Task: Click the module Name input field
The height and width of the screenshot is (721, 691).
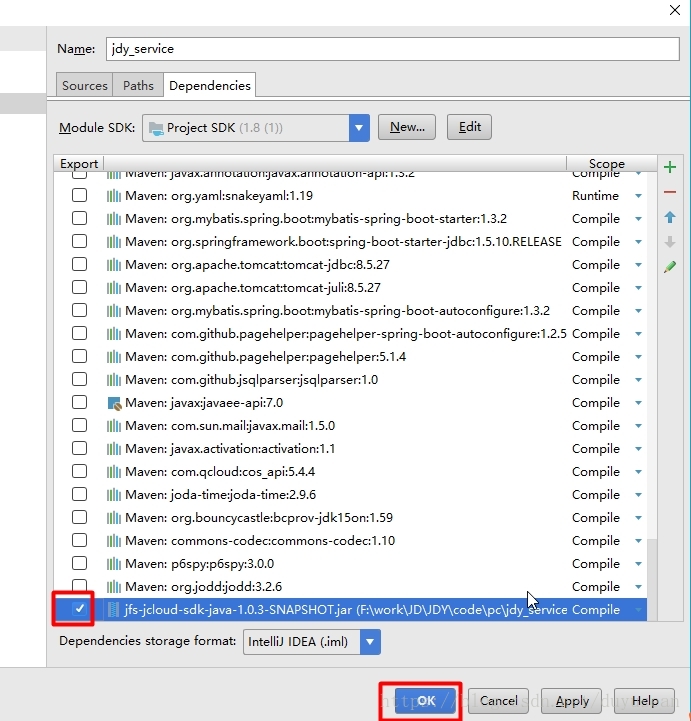Action: point(393,49)
